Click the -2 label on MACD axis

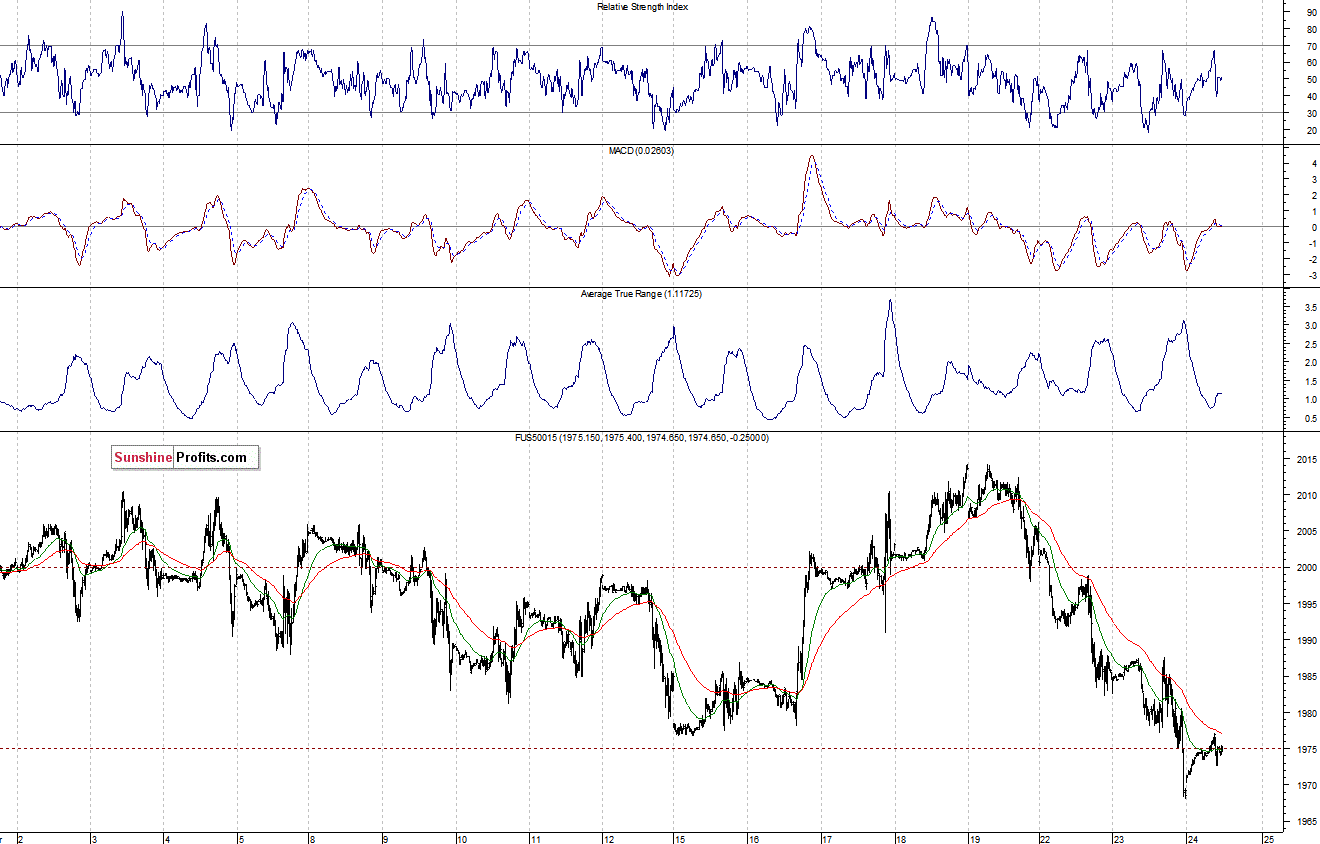click(1311, 259)
